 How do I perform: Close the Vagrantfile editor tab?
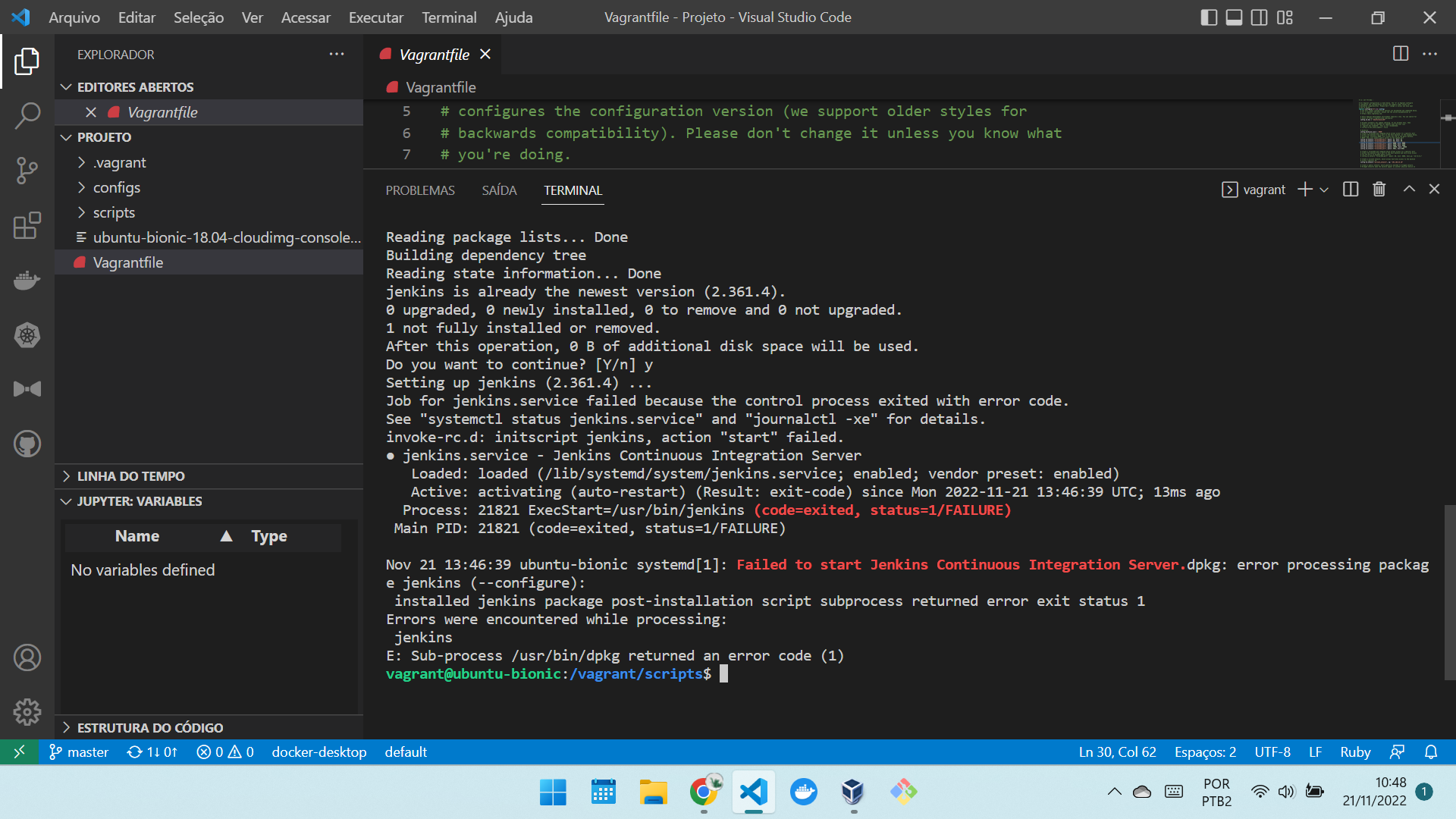[485, 55]
